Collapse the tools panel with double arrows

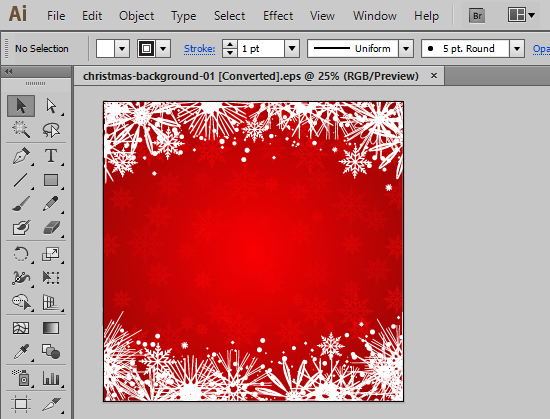point(8,72)
